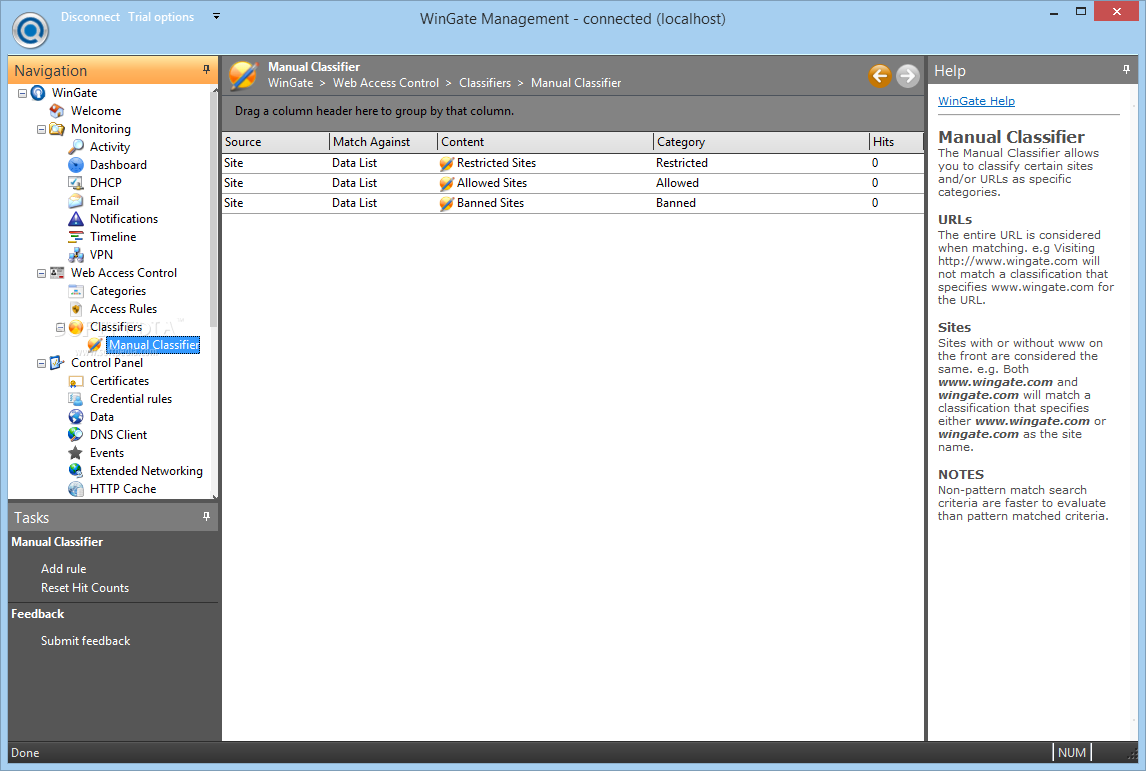Click the WinGate logo icon in title bar

30,30
